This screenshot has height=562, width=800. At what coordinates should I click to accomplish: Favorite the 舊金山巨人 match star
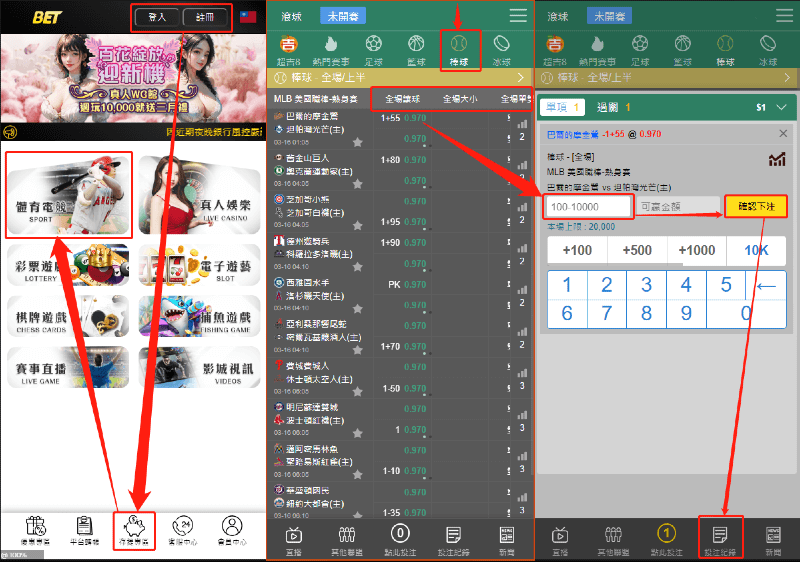(x=358, y=184)
